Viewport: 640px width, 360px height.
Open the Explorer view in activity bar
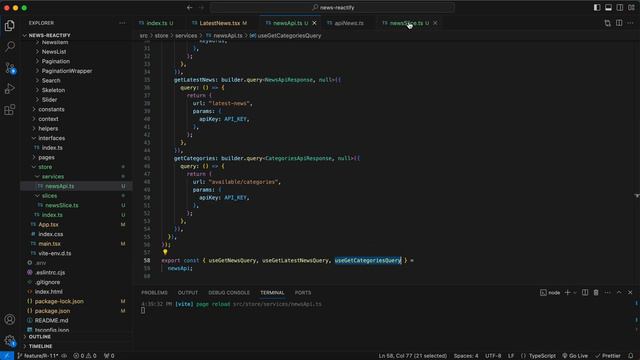click(x=10, y=26)
